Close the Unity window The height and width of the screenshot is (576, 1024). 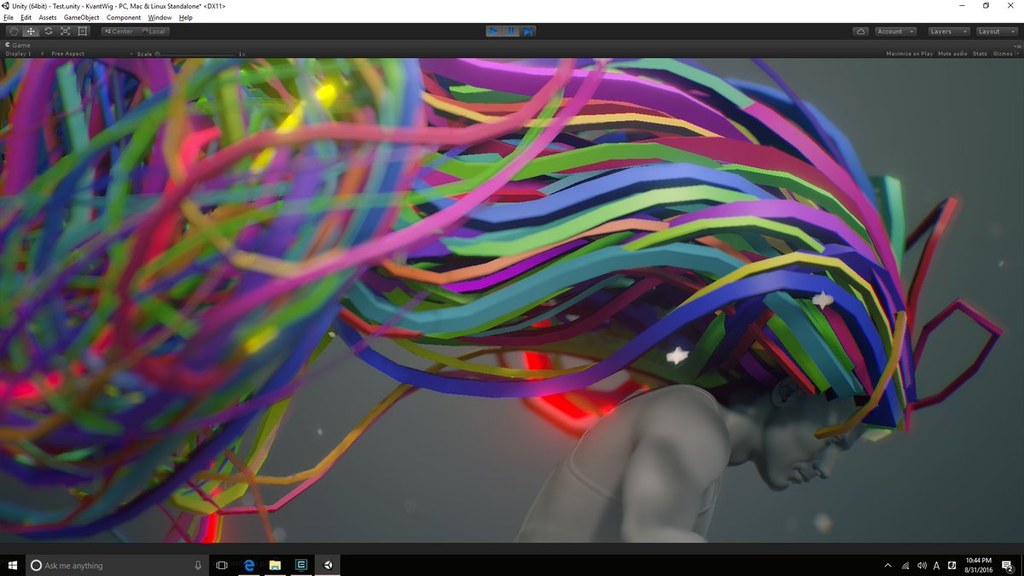[x=1011, y=6]
